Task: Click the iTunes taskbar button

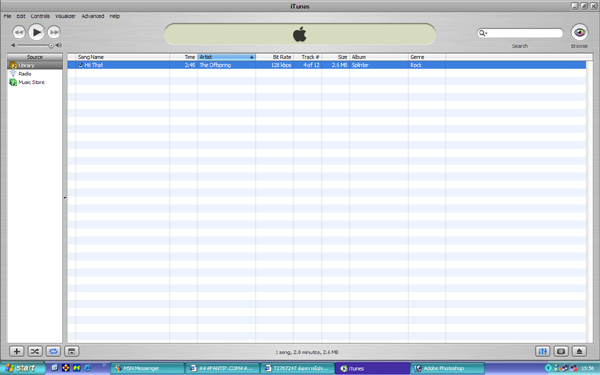Action: click(372, 368)
